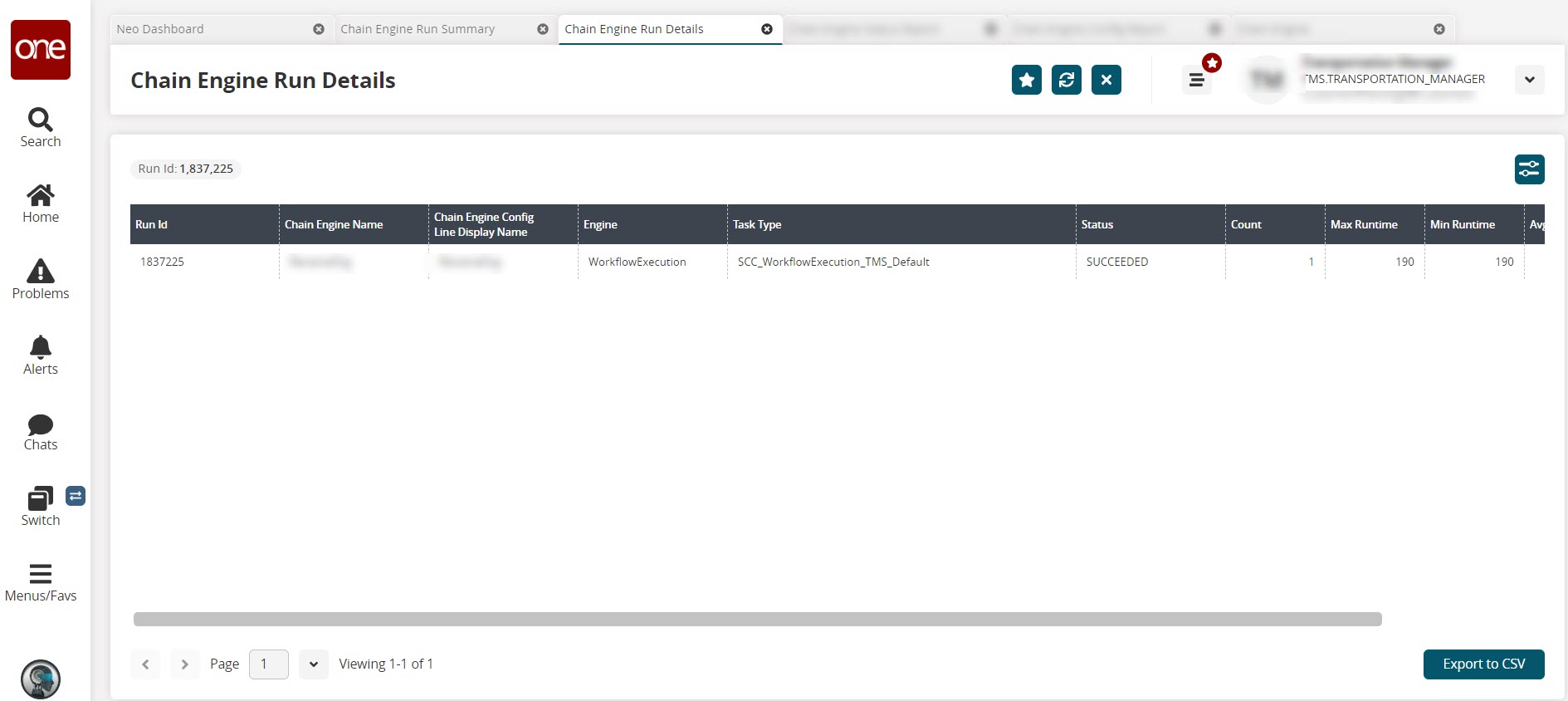Viewport: 1568px width, 701px height.
Task: Sort by Run Id column header
Action: (x=204, y=224)
